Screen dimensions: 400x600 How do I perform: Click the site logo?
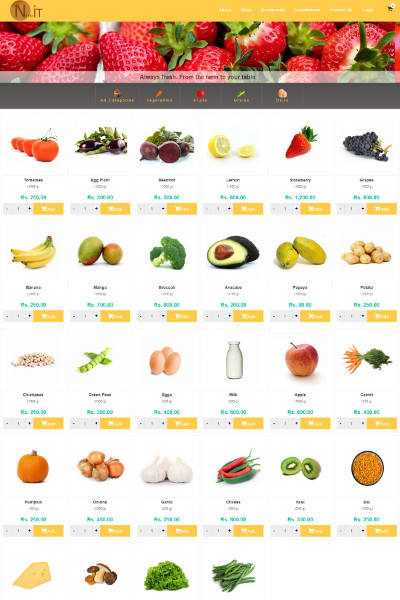pos(26,11)
